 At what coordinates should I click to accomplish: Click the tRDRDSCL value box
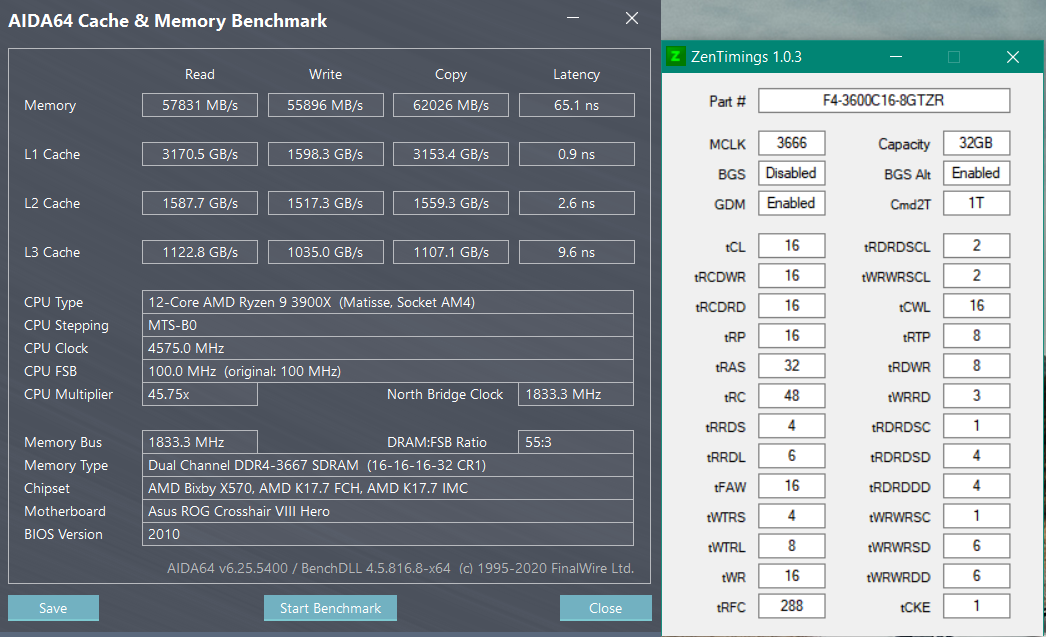pyautogui.click(x=977, y=245)
